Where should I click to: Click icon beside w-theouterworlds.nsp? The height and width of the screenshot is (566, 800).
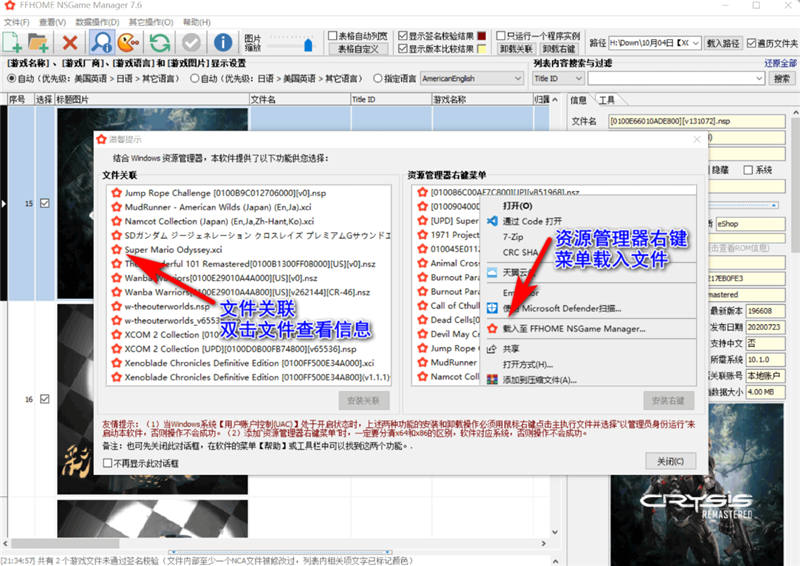click(x=116, y=306)
